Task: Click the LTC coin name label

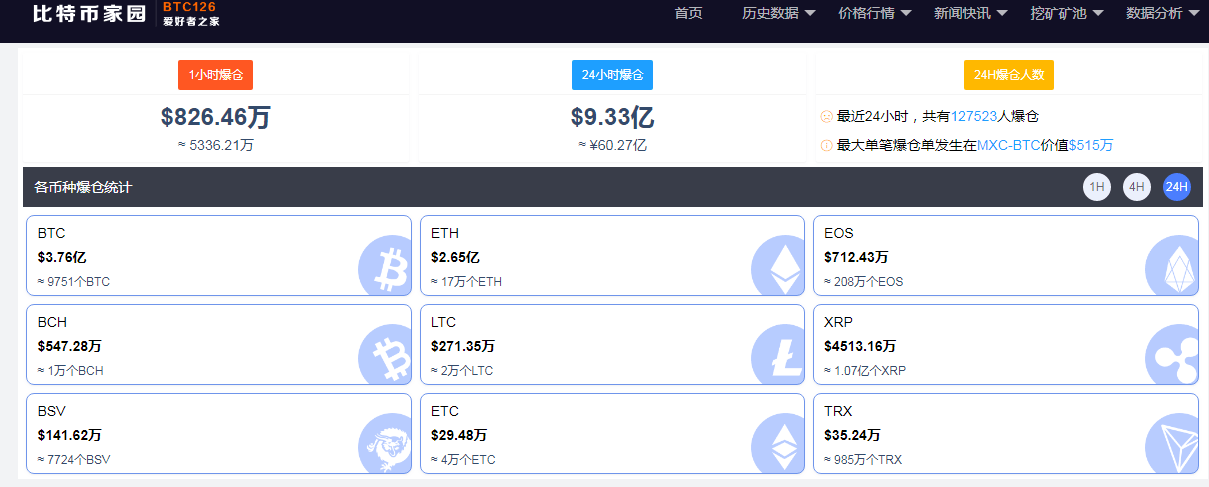Action: [444, 322]
